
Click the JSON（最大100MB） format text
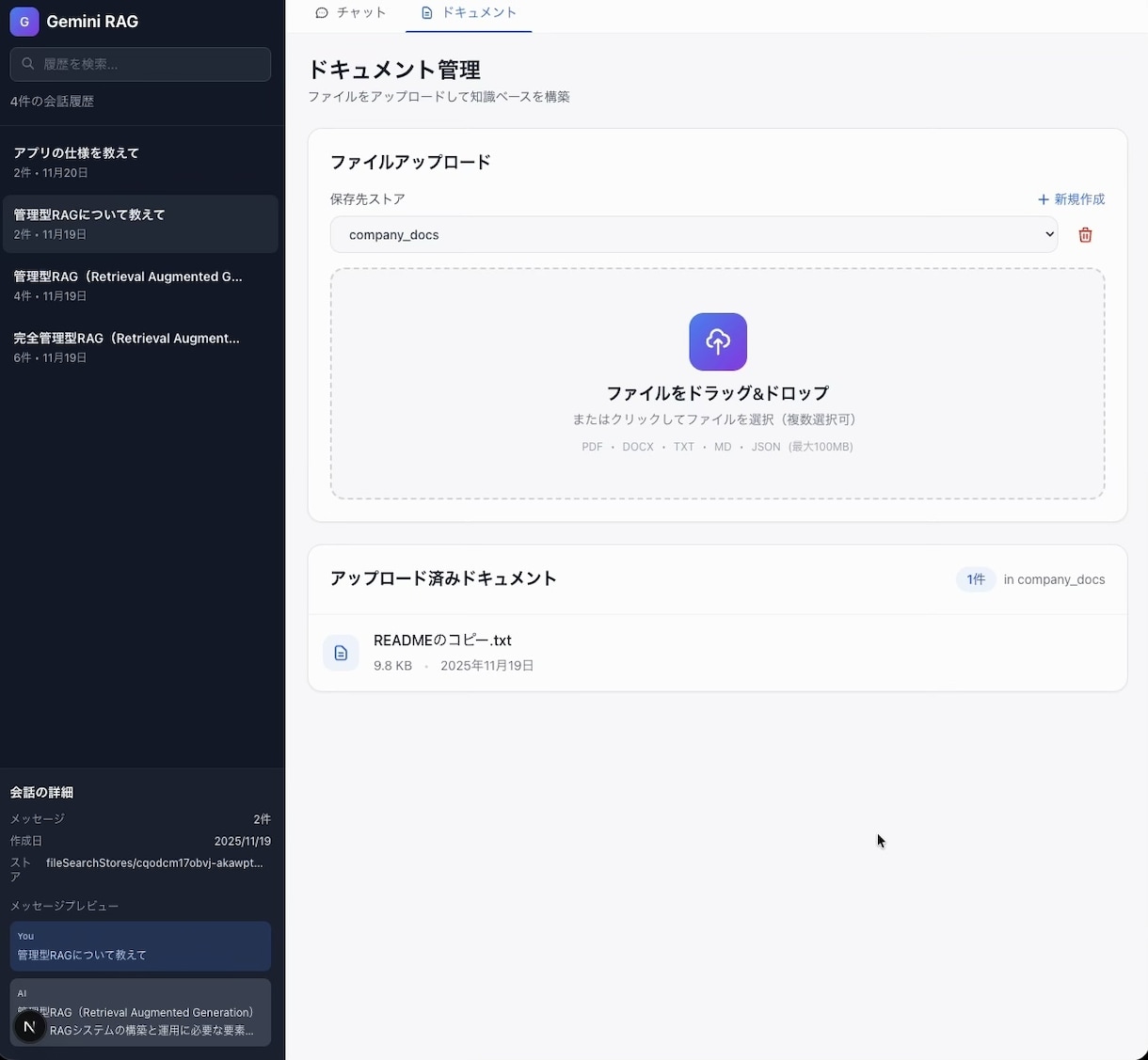[803, 447]
